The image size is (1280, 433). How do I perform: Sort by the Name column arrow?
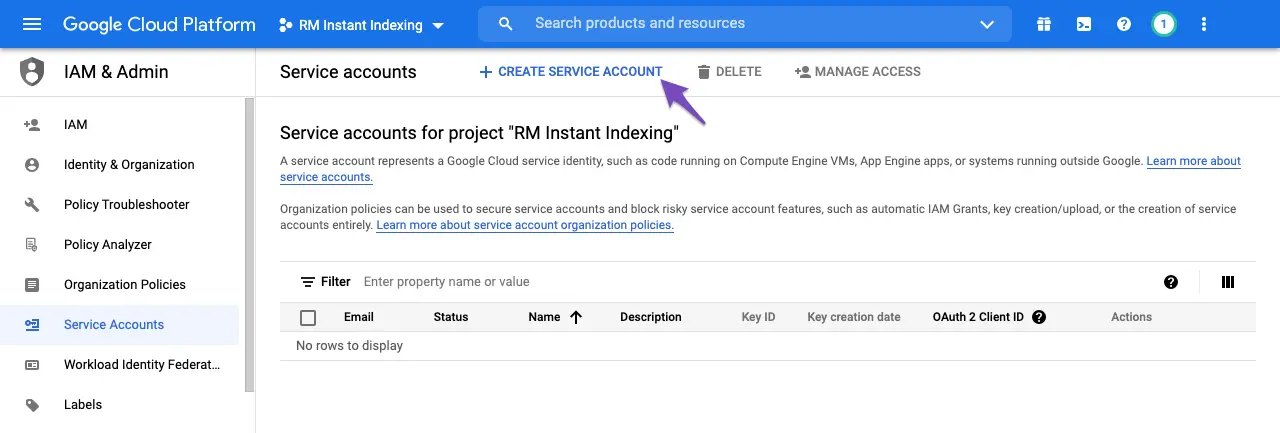point(576,317)
